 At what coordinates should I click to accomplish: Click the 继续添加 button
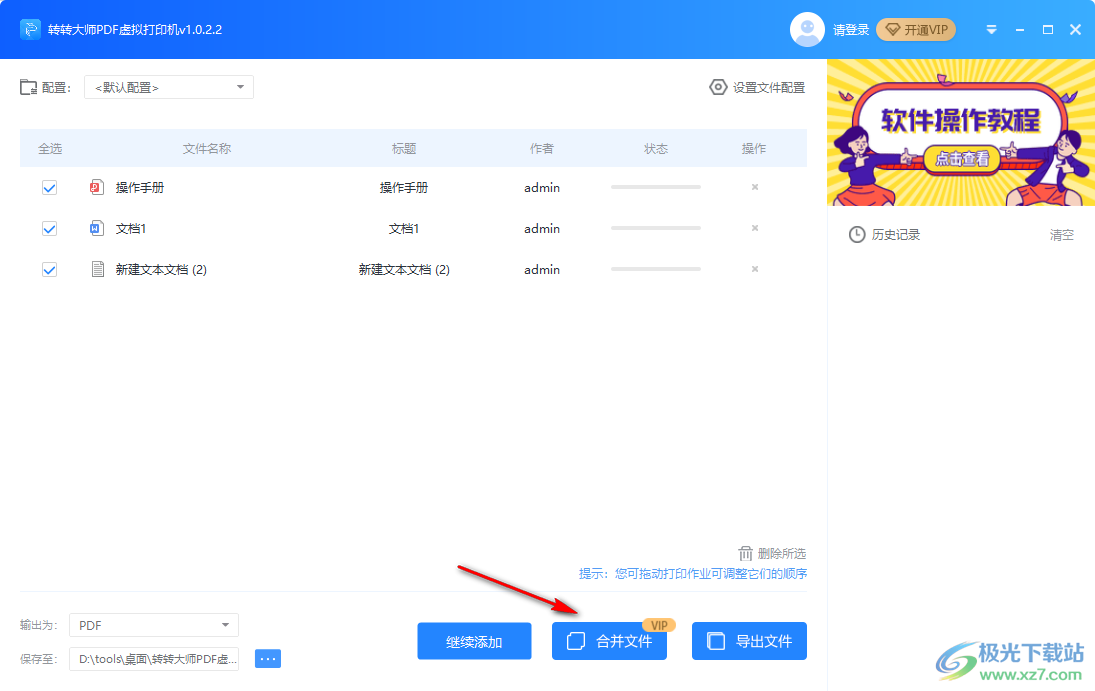point(474,641)
